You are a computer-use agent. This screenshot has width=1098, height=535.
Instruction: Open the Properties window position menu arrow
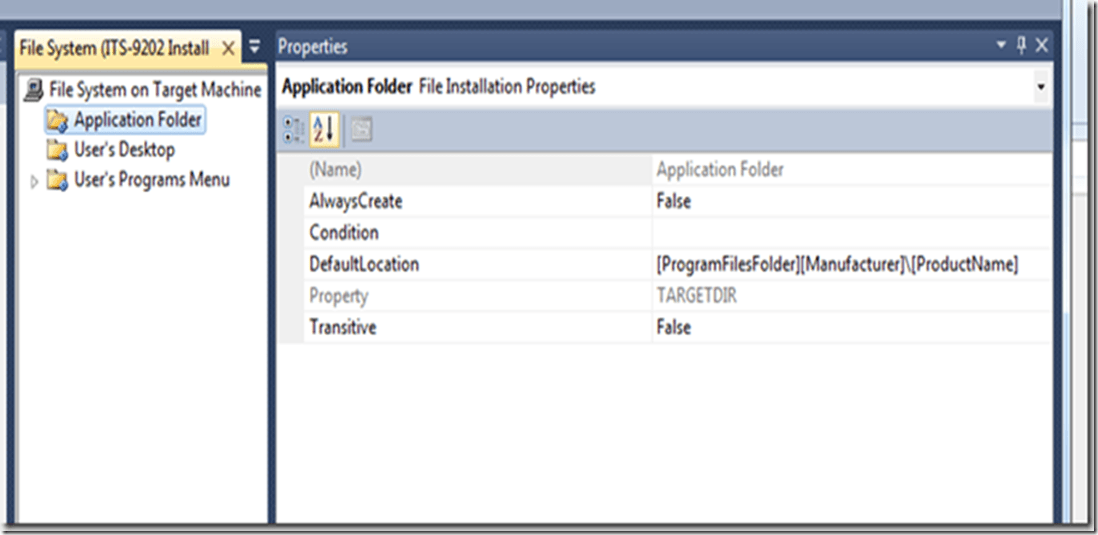[x=1002, y=46]
